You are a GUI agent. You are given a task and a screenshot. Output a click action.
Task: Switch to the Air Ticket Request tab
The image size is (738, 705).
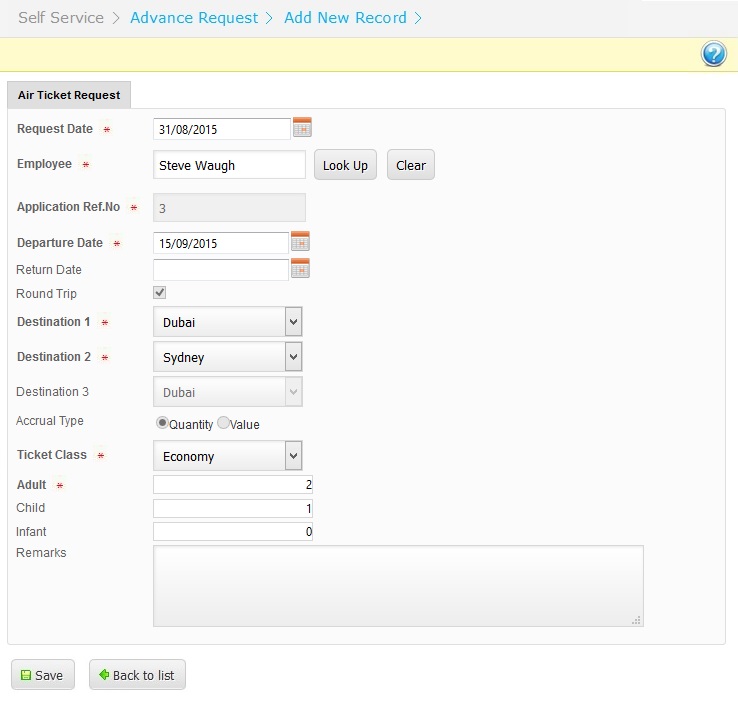pyautogui.click(x=69, y=95)
